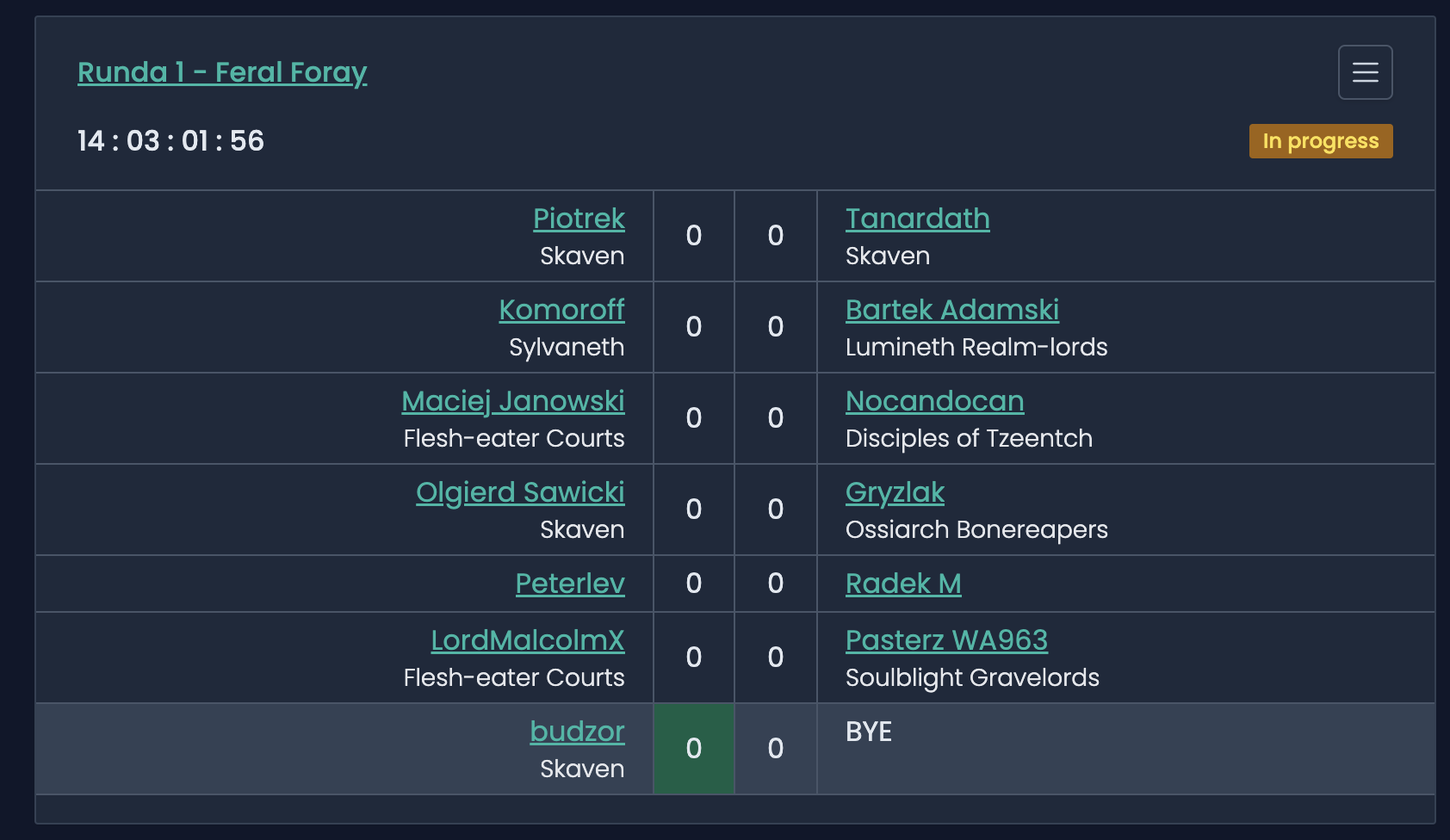The image size is (1450, 840).
Task: Open the hamburger menu in the top right
Action: (1365, 72)
